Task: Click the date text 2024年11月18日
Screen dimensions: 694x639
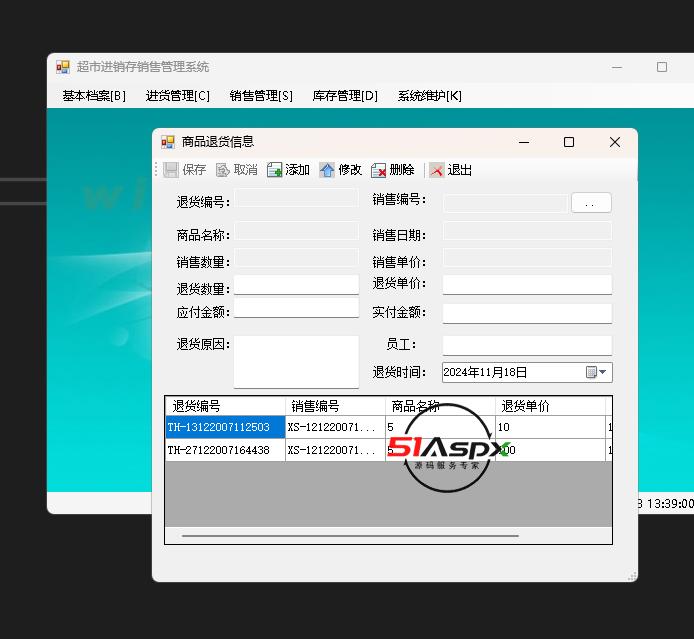Action: tap(485, 372)
